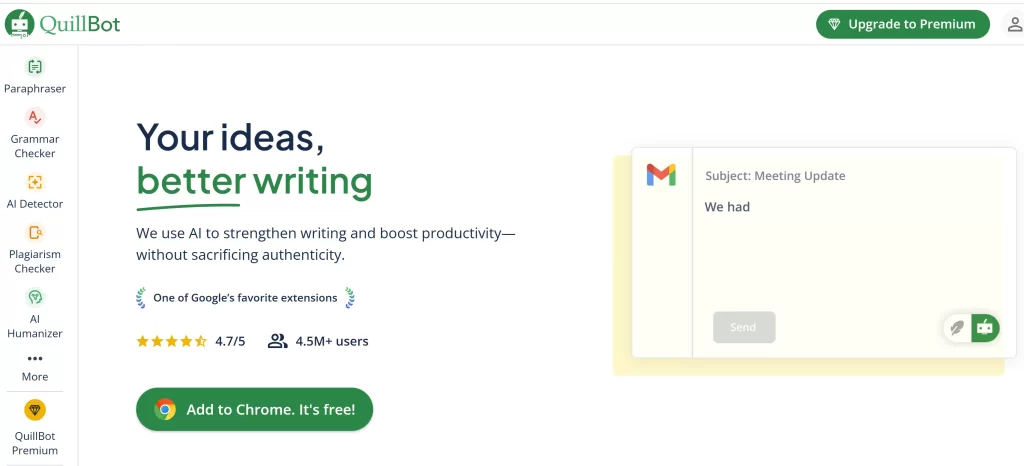Screen dimensions: 1024x466
Task: Click the QuillBot robot logo icon
Action: (20, 23)
